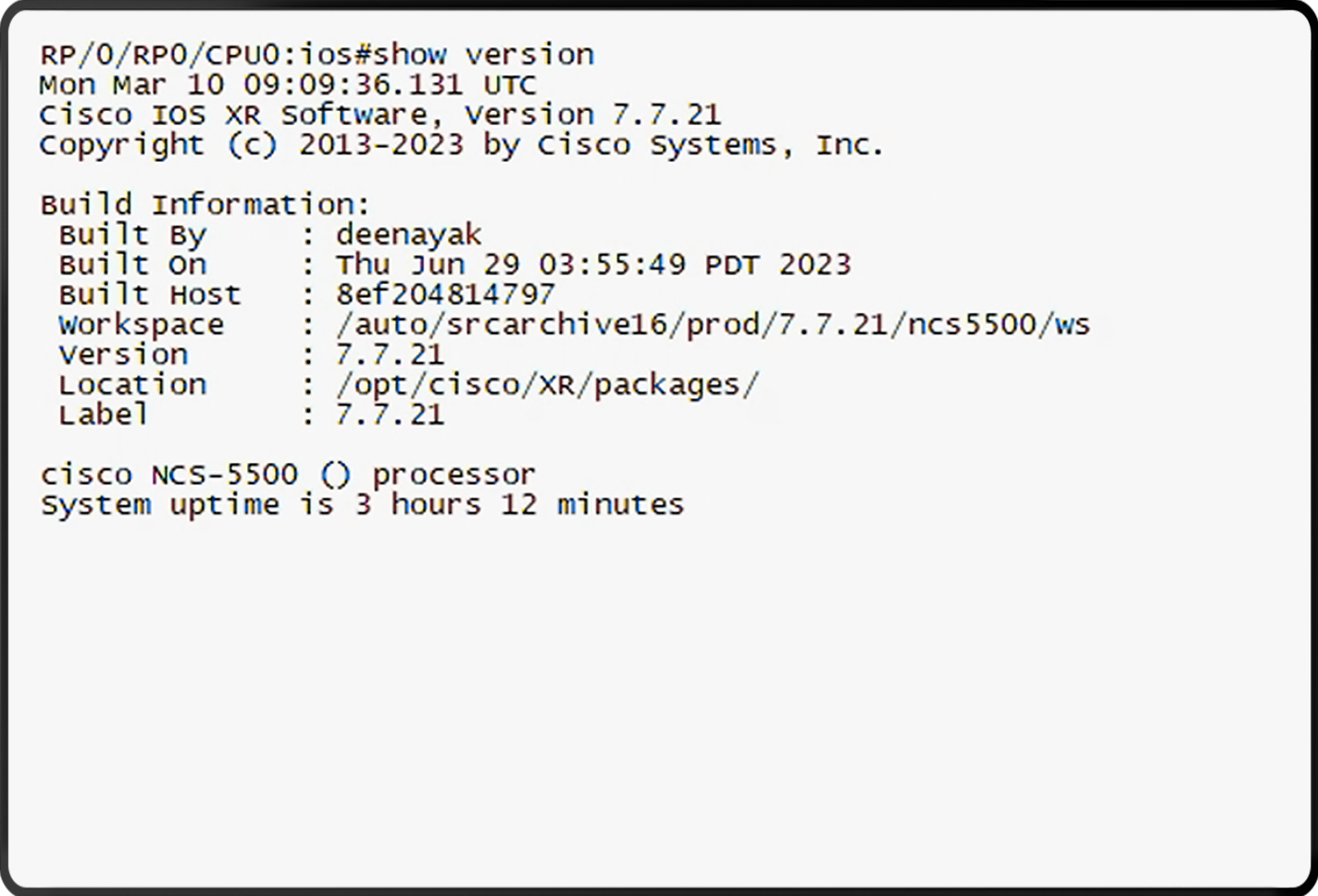The height and width of the screenshot is (896, 1318).
Task: Click the 'cisco NCS-5500 () processor' line
Action: point(288,475)
